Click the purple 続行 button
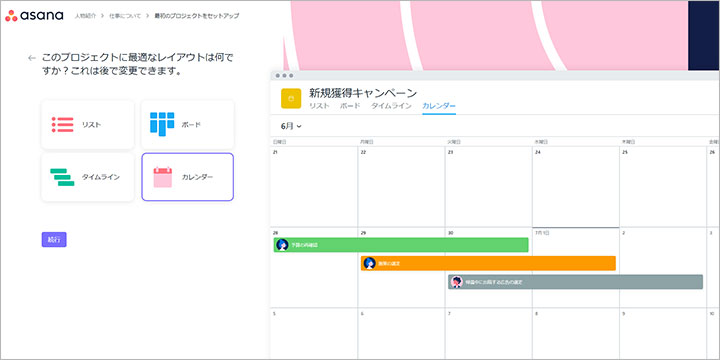 pos(54,240)
